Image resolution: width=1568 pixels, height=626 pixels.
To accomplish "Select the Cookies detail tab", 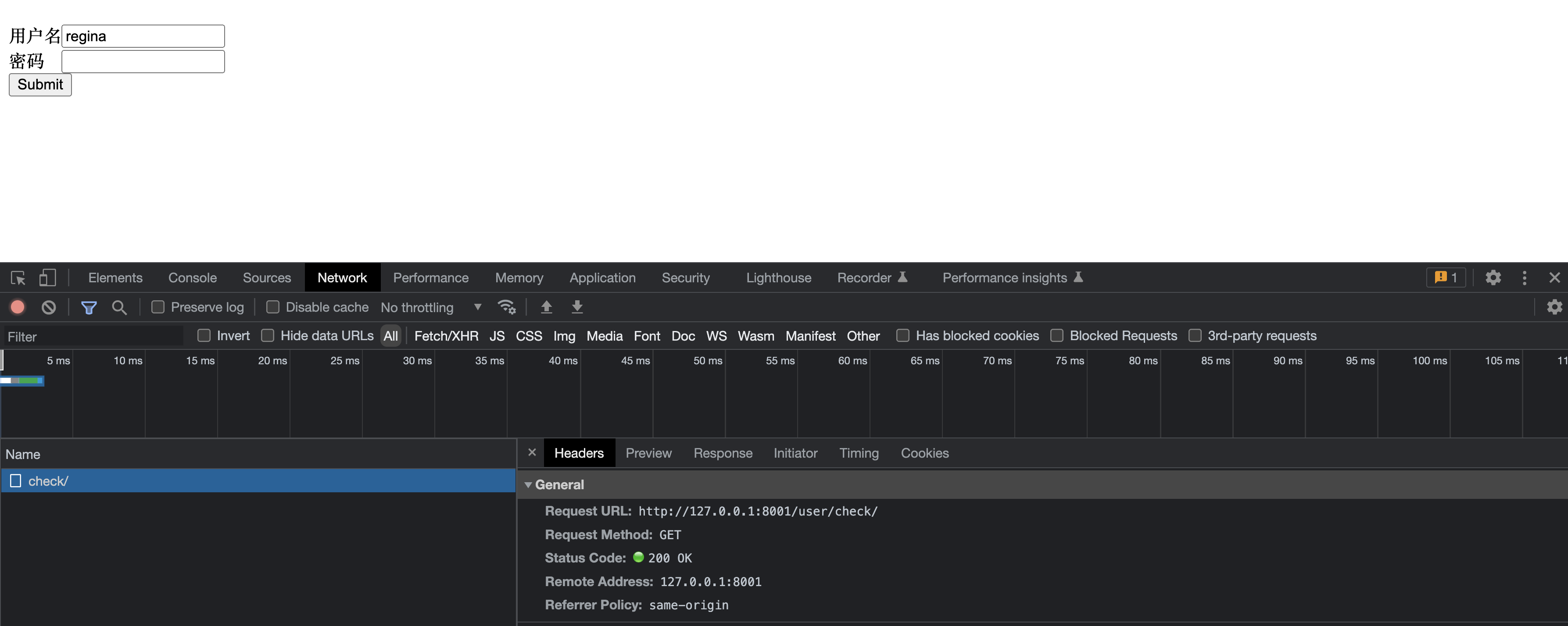I will [924, 452].
